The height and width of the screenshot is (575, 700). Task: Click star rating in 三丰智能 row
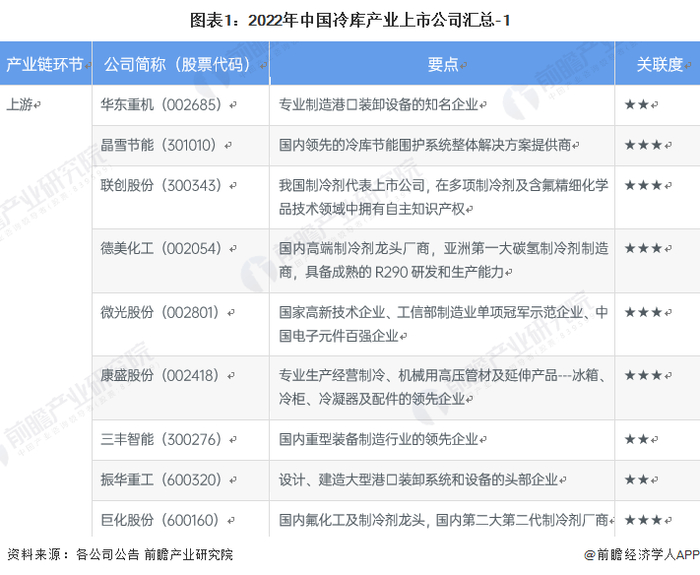(x=637, y=439)
